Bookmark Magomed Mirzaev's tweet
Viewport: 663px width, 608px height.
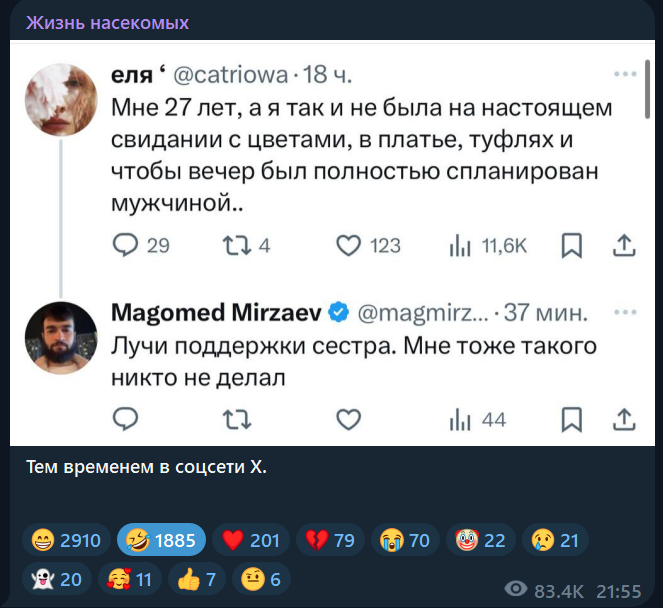click(572, 419)
